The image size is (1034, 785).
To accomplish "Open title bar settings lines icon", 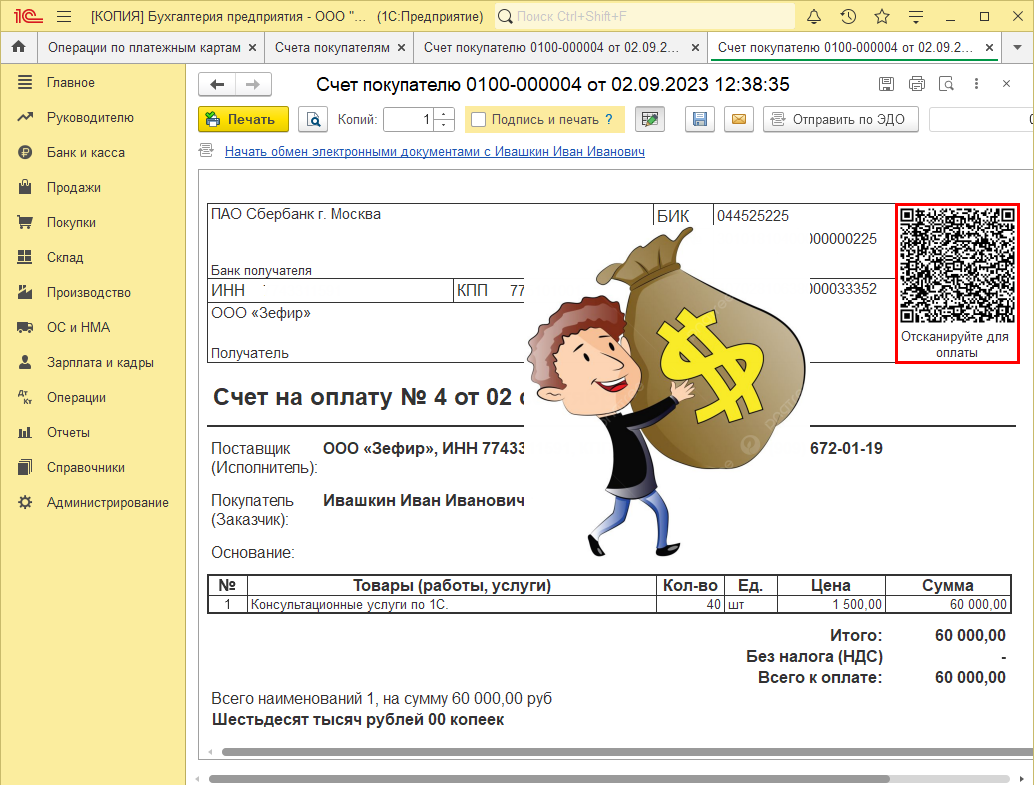I will click(916, 16).
